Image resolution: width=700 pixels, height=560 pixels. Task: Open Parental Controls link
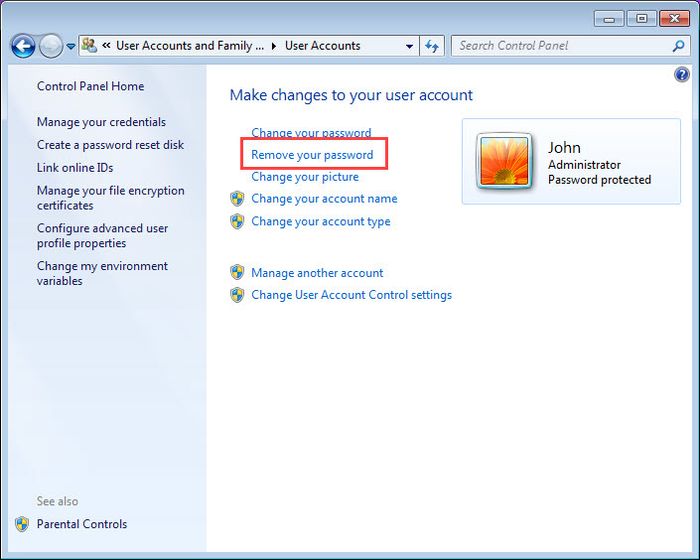click(x=82, y=524)
